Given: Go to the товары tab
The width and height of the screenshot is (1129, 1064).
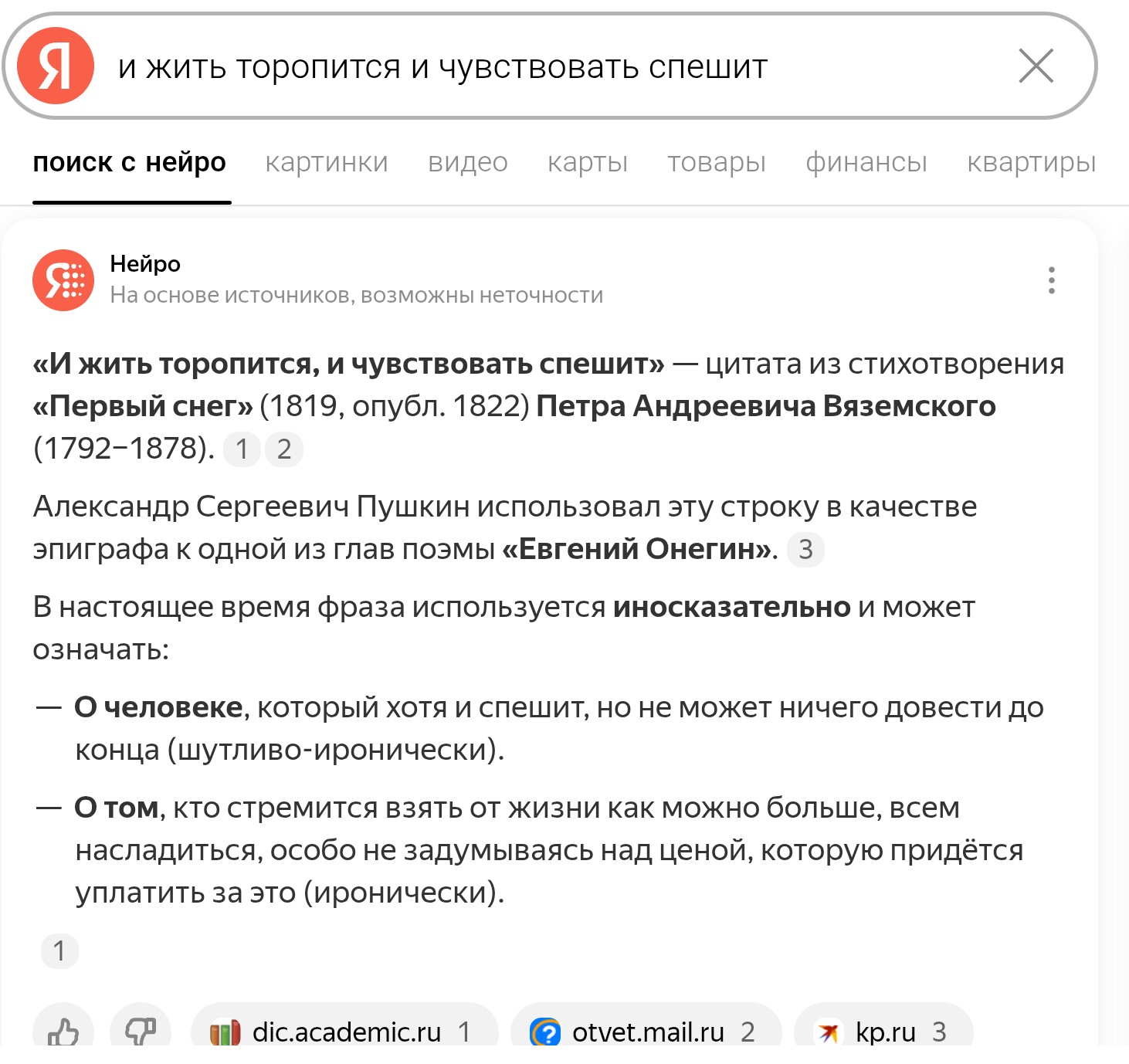Looking at the screenshot, I should (x=717, y=163).
